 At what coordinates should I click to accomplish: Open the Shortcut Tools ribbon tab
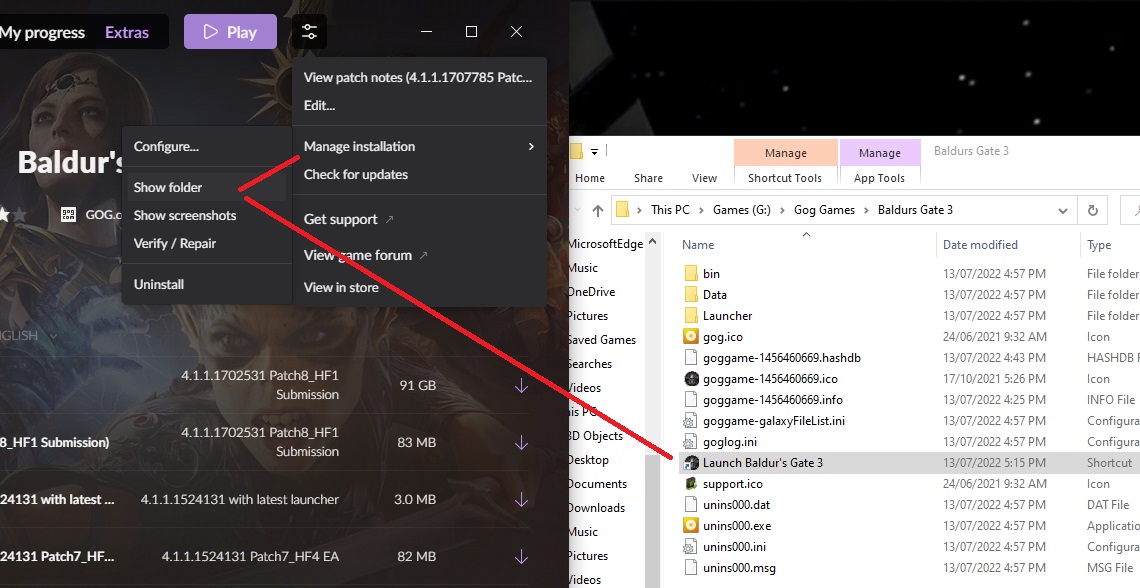[x=785, y=178]
